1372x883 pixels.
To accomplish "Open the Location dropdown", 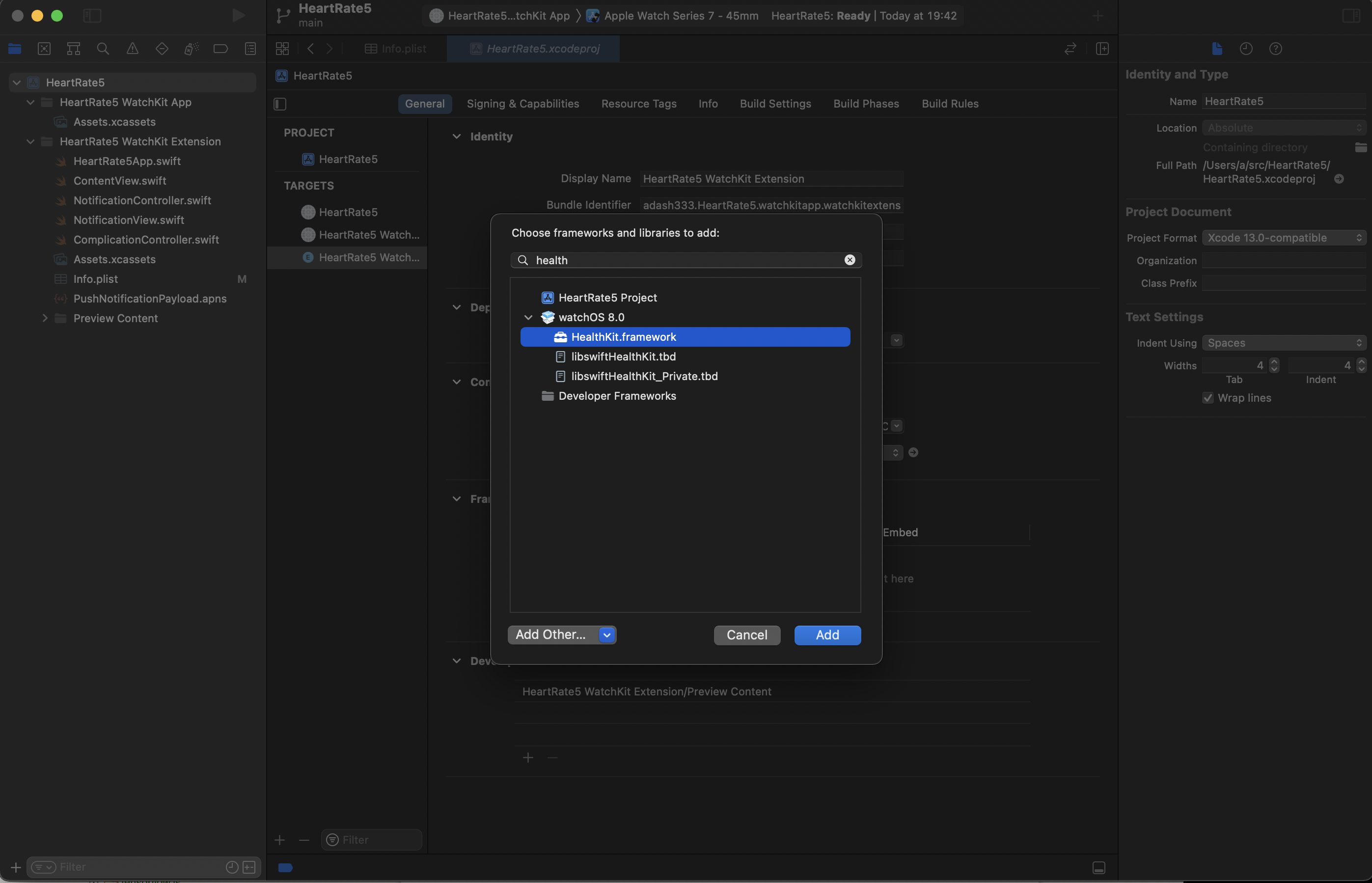I will pos(1284,128).
